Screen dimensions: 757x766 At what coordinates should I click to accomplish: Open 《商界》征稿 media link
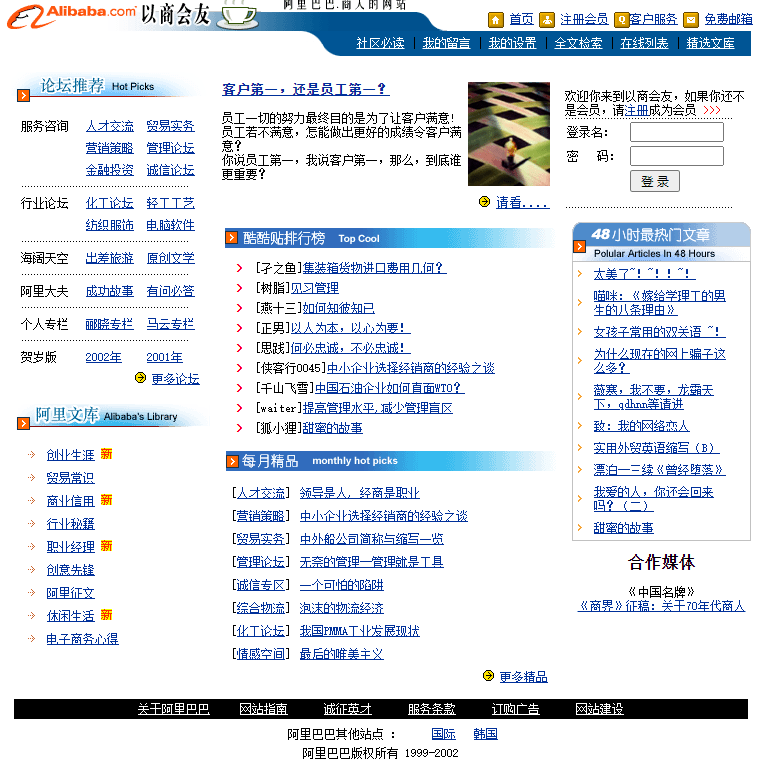[661, 606]
